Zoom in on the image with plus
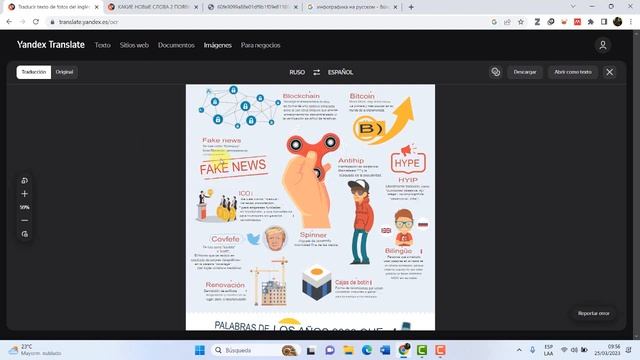 (x=24, y=194)
